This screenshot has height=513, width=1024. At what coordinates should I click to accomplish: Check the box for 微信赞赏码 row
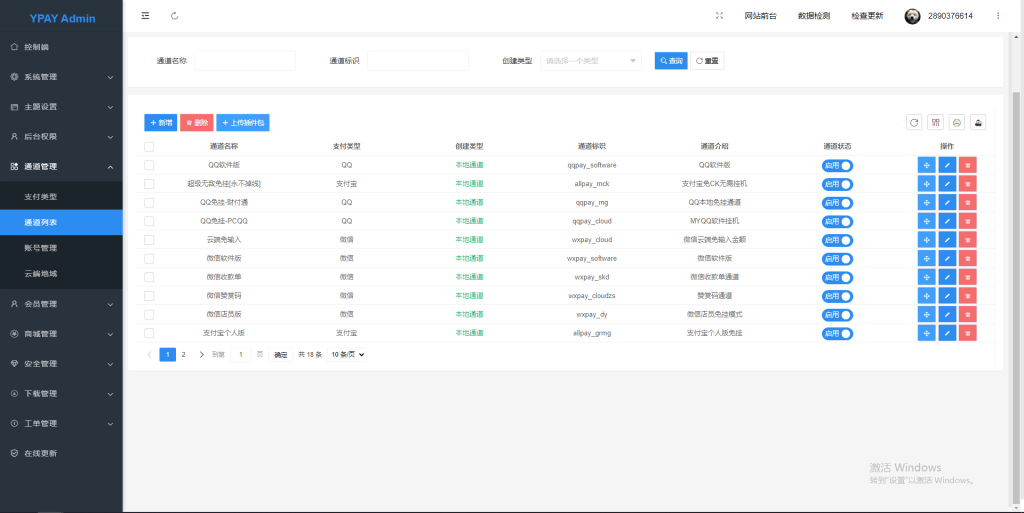click(149, 296)
